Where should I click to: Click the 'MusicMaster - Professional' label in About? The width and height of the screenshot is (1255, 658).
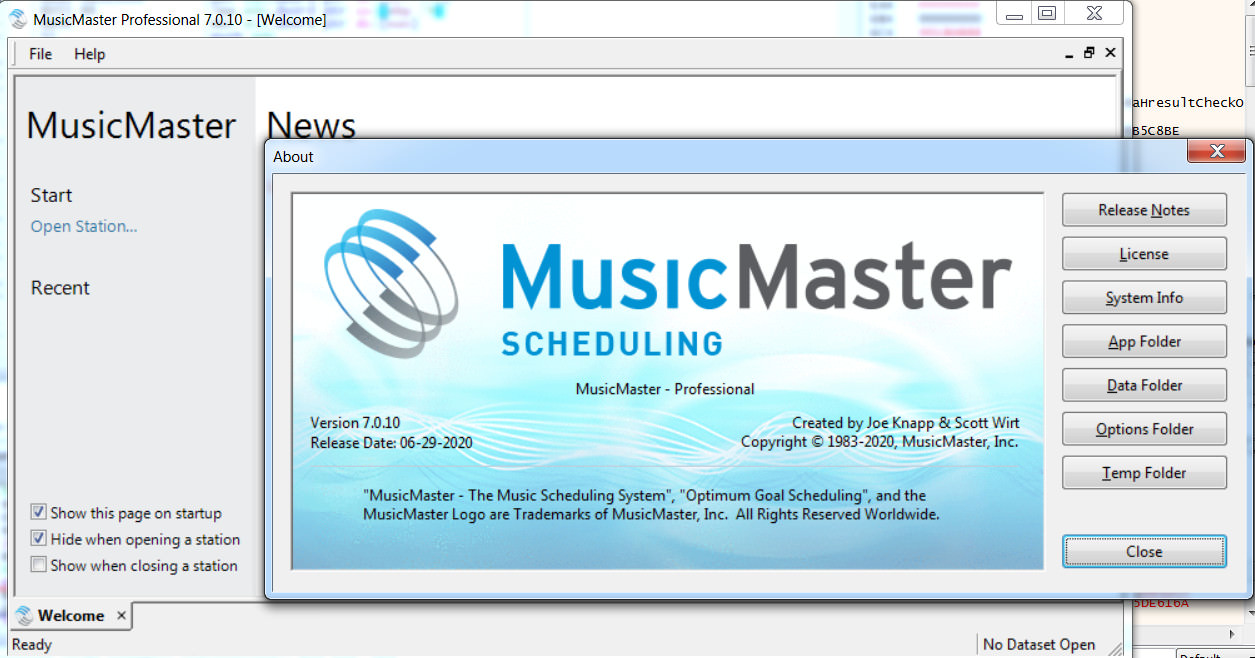click(x=665, y=389)
